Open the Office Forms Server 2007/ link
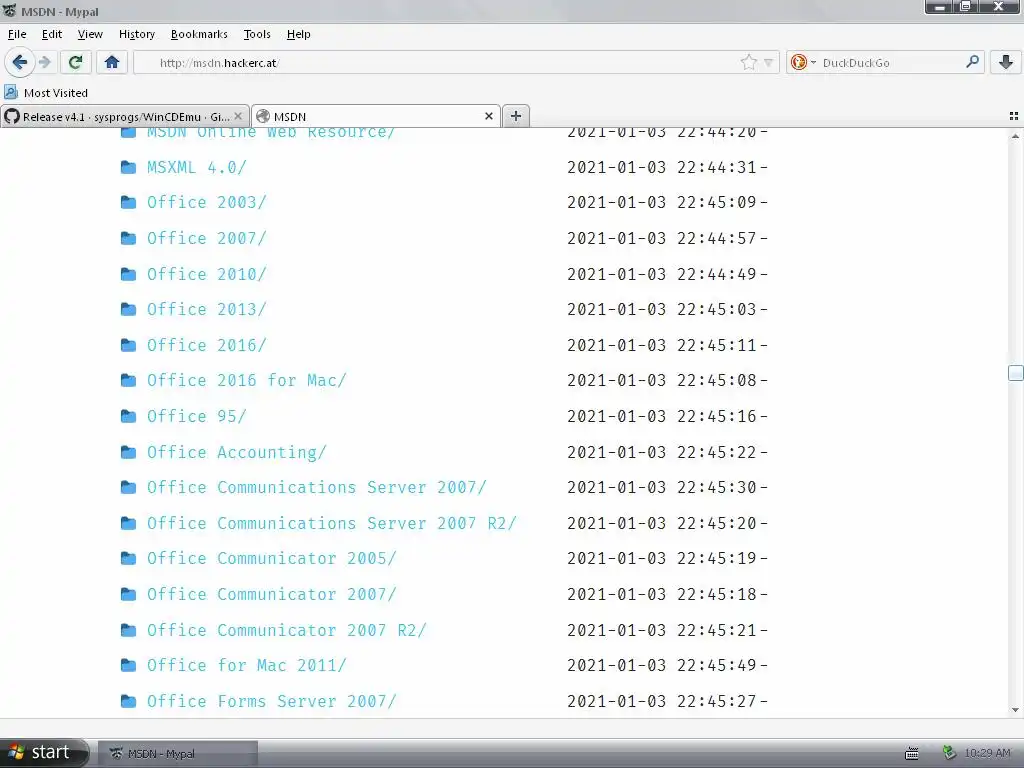 [271, 701]
